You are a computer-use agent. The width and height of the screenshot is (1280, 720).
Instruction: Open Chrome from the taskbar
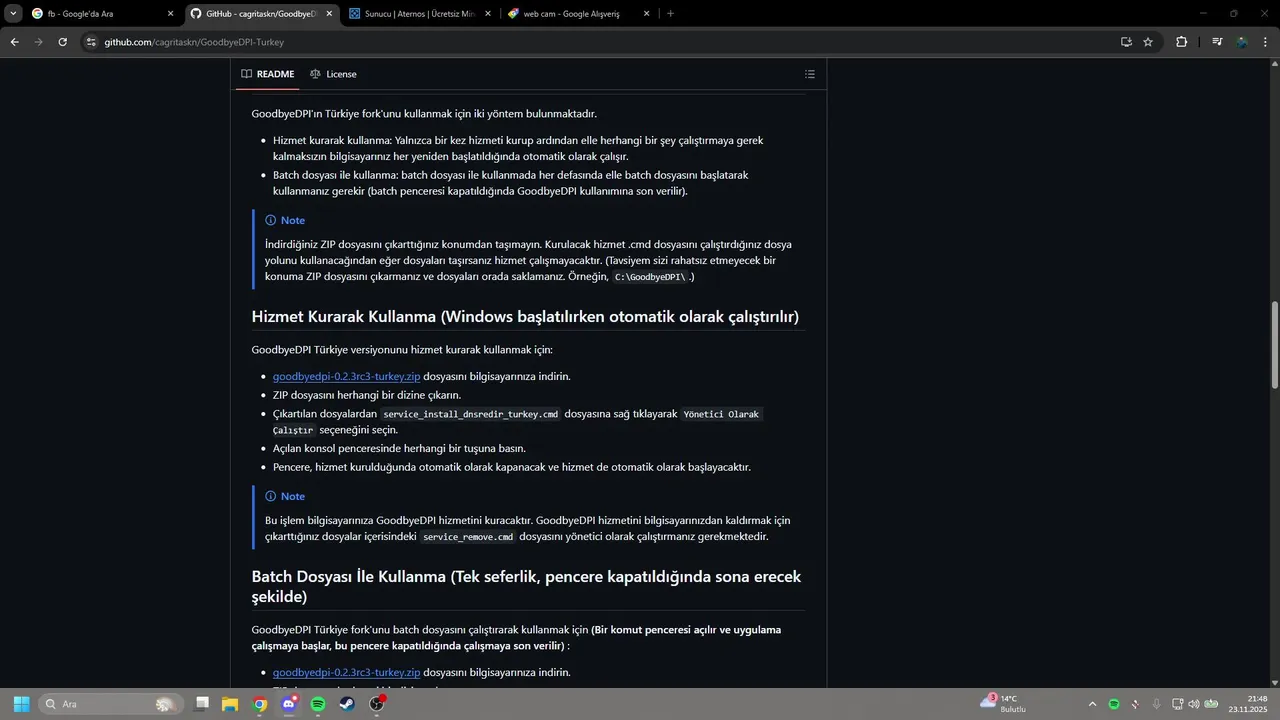260,704
